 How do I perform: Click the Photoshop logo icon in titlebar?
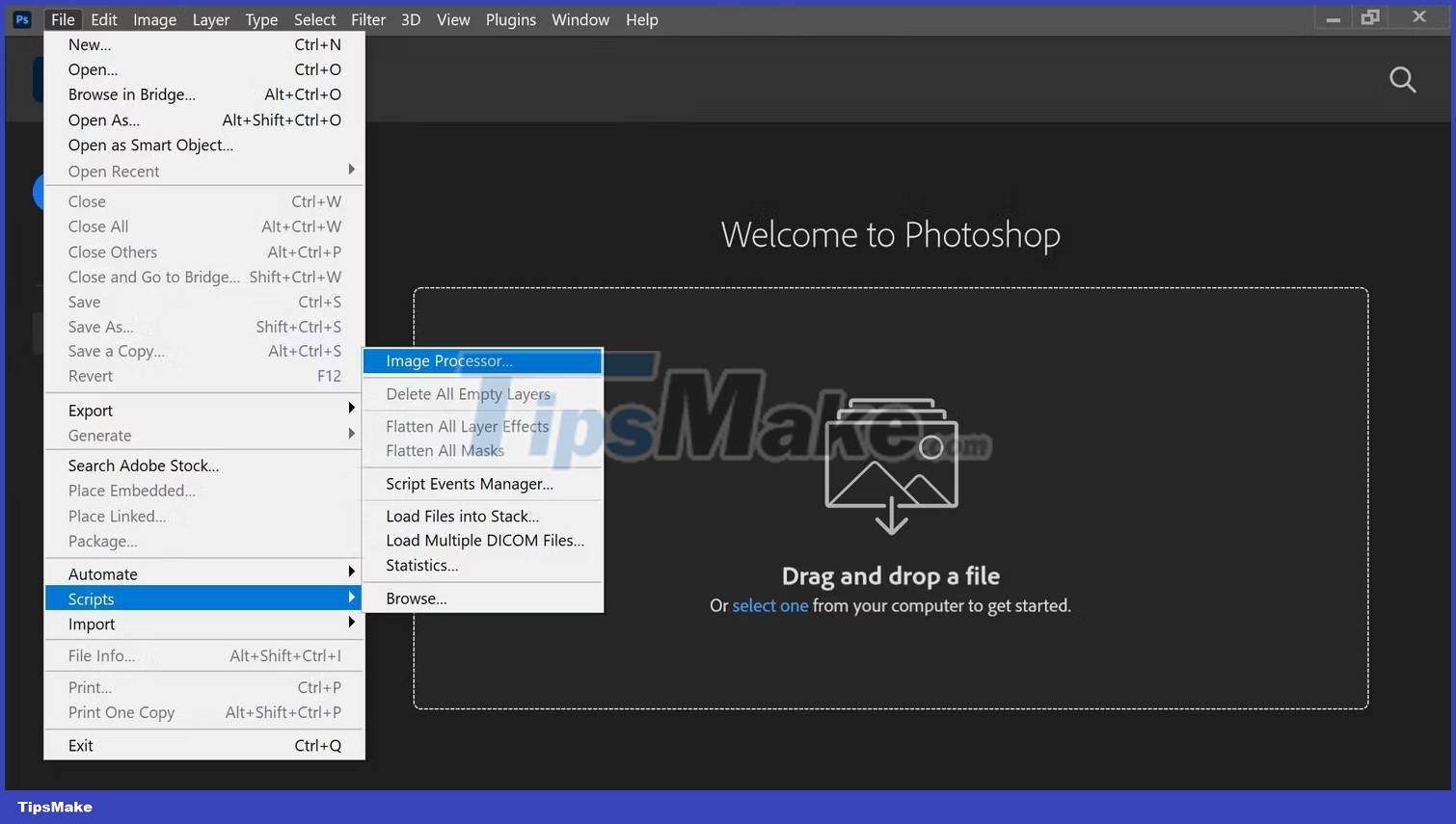tap(21, 18)
